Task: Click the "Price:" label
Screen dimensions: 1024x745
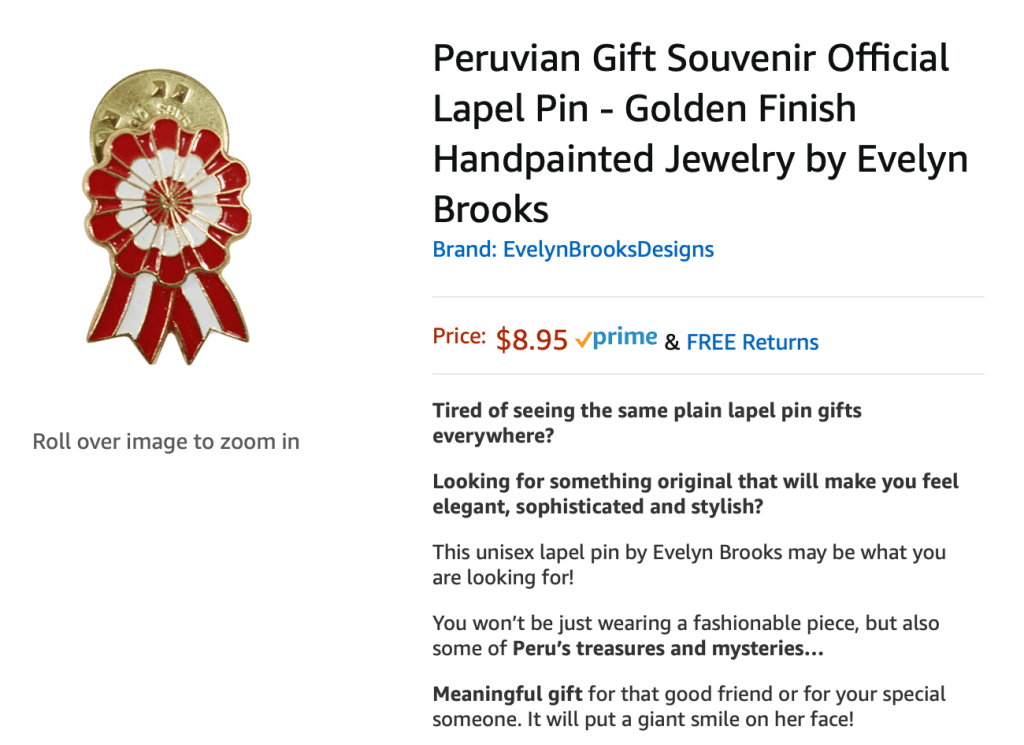Action: point(459,337)
